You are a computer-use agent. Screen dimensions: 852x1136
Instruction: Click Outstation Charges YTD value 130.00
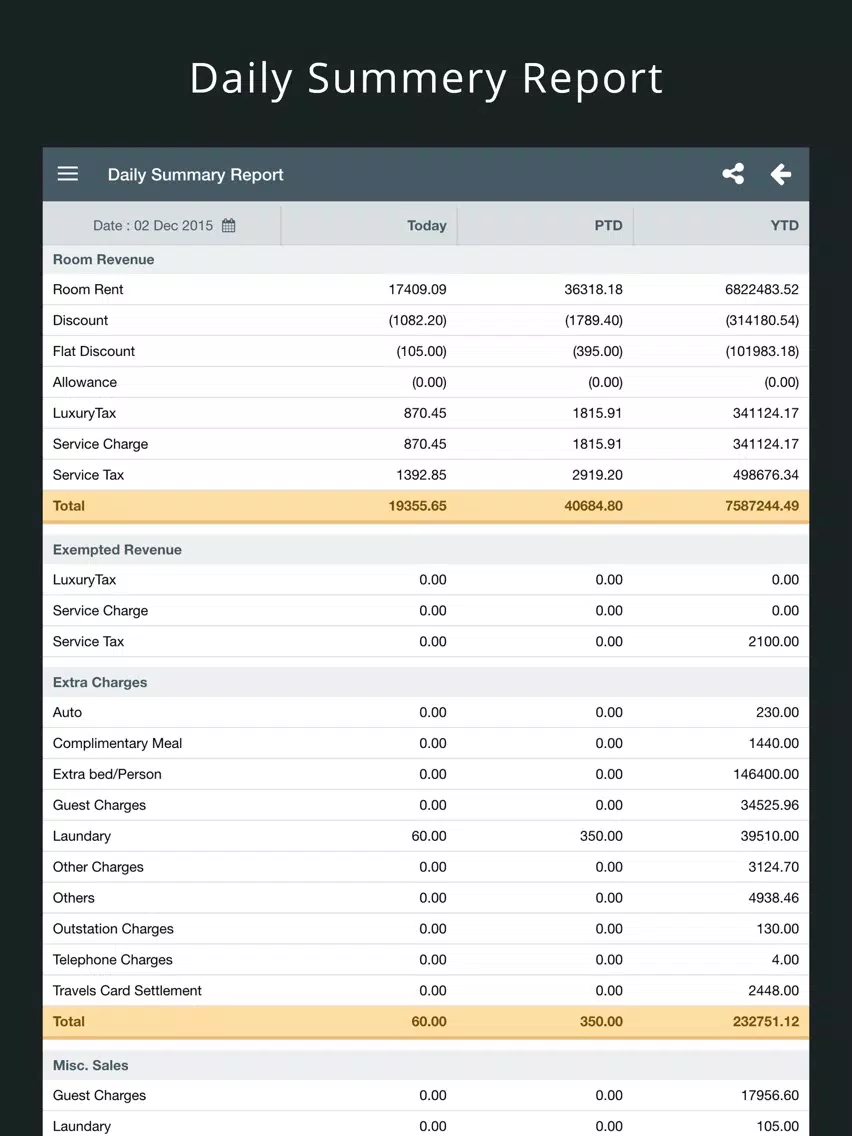coord(777,929)
